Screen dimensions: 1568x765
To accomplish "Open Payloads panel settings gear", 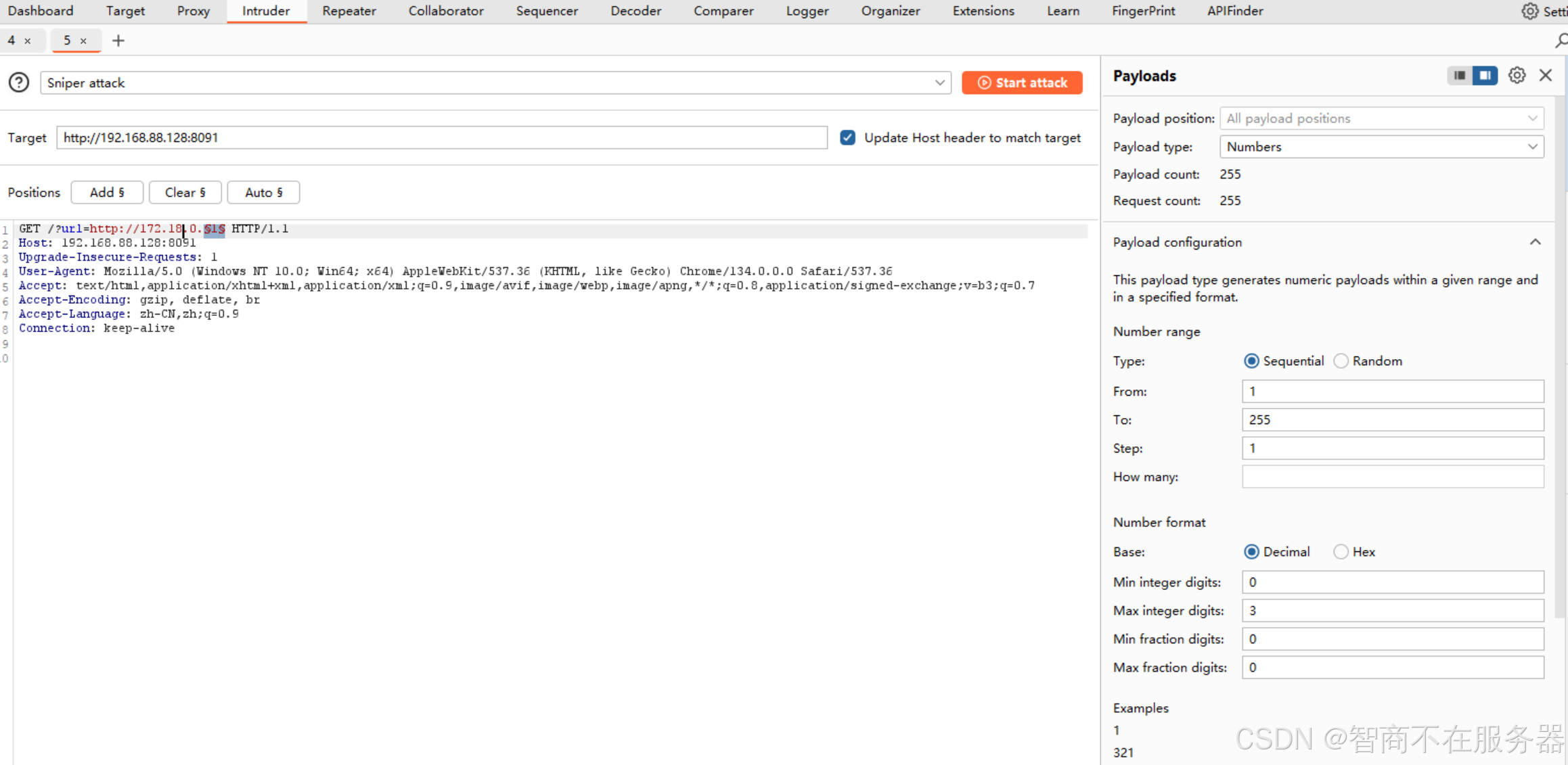I will coord(1517,75).
